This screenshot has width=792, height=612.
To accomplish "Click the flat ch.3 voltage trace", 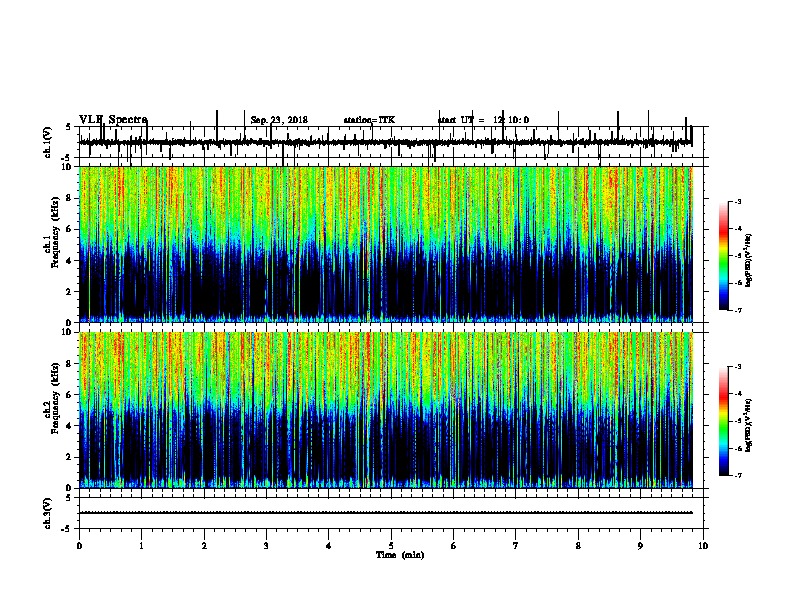I will [x=386, y=513].
